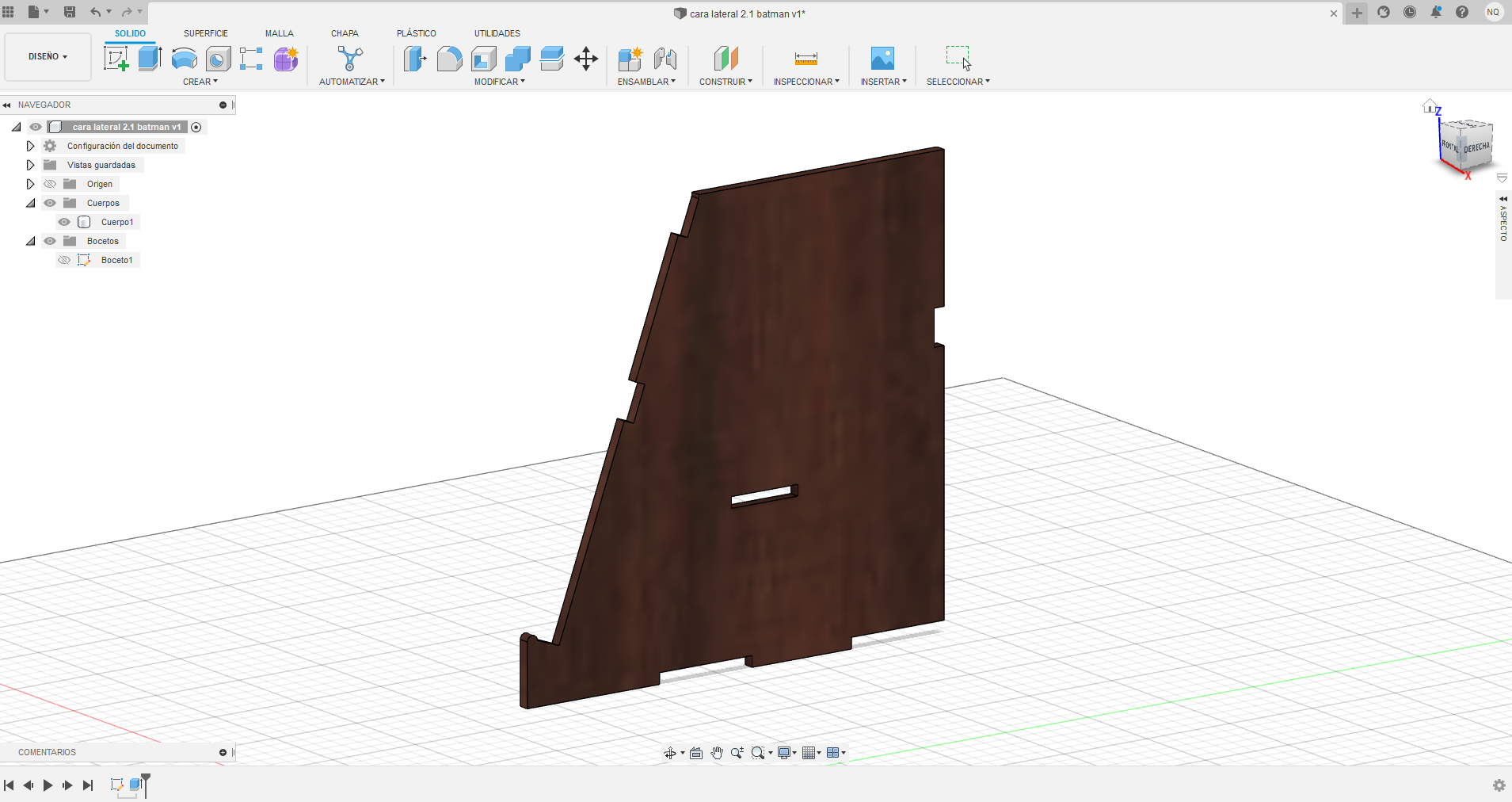Viewport: 1512px width, 802px height.
Task: Open the Help question mark menu
Action: pos(1462,12)
